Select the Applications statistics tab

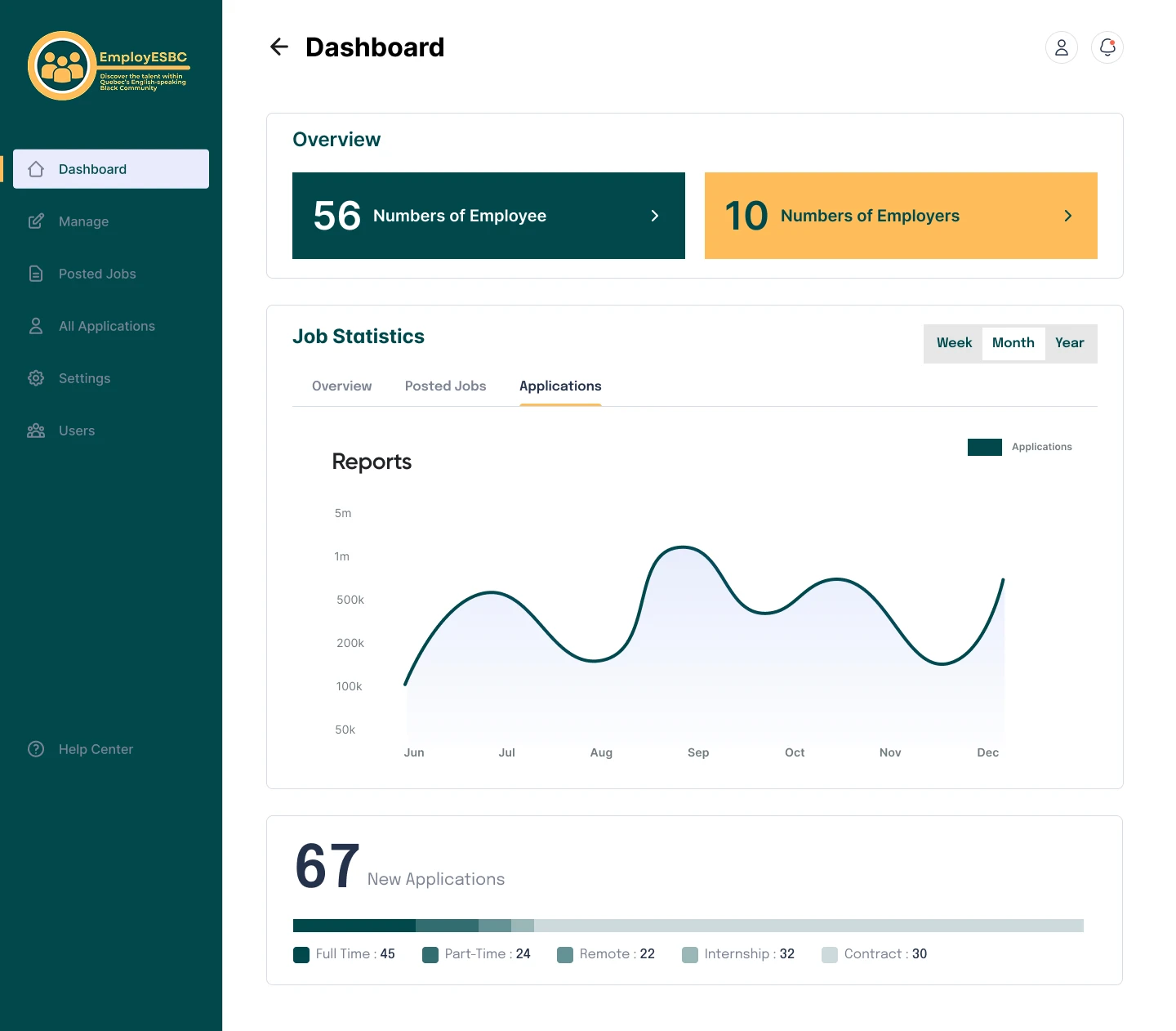click(560, 386)
